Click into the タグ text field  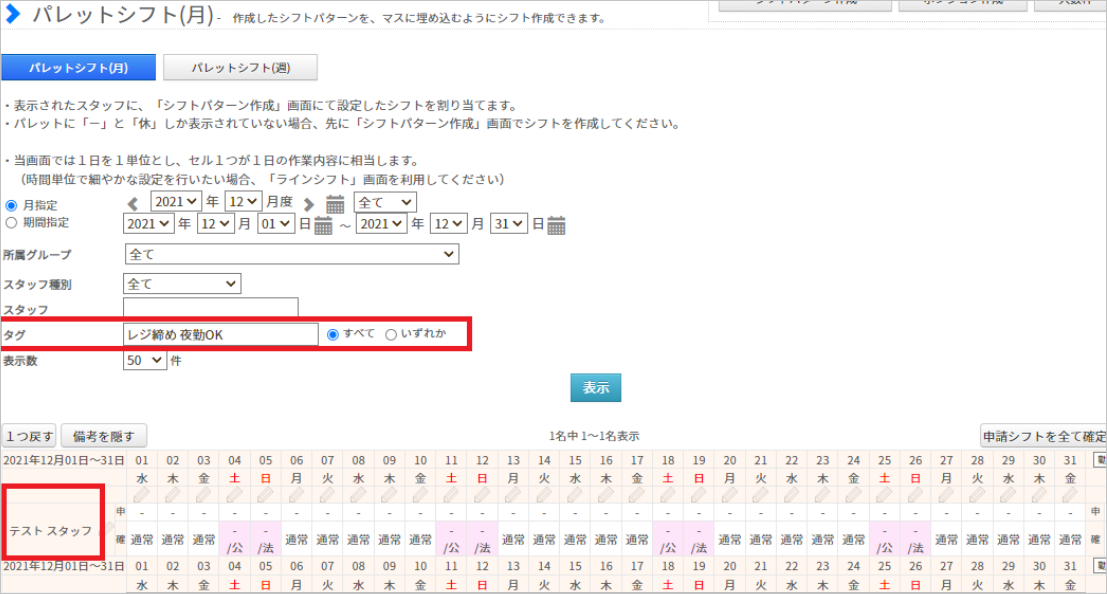(220, 334)
